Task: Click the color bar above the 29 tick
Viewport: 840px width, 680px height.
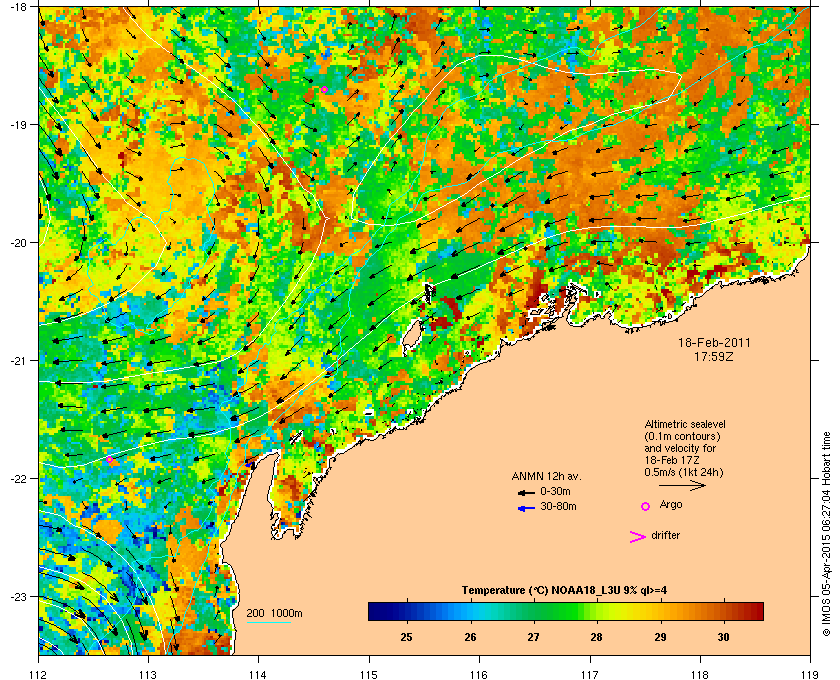Action: pos(660,611)
